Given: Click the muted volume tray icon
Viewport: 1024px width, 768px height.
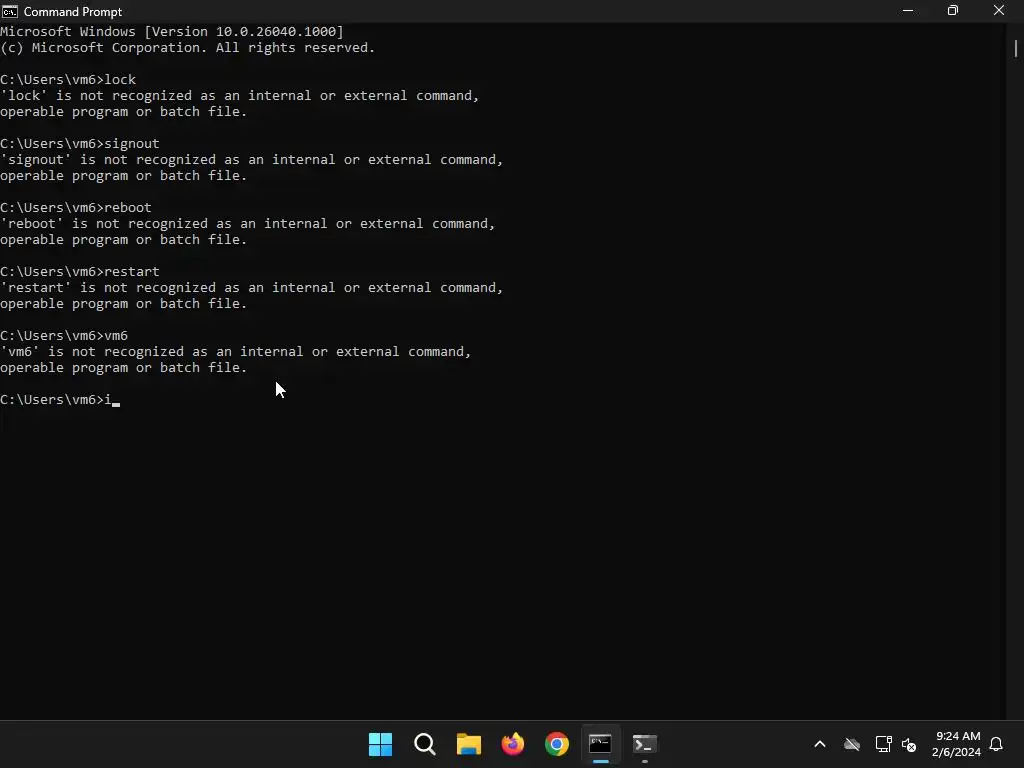Looking at the screenshot, I should tap(909, 744).
